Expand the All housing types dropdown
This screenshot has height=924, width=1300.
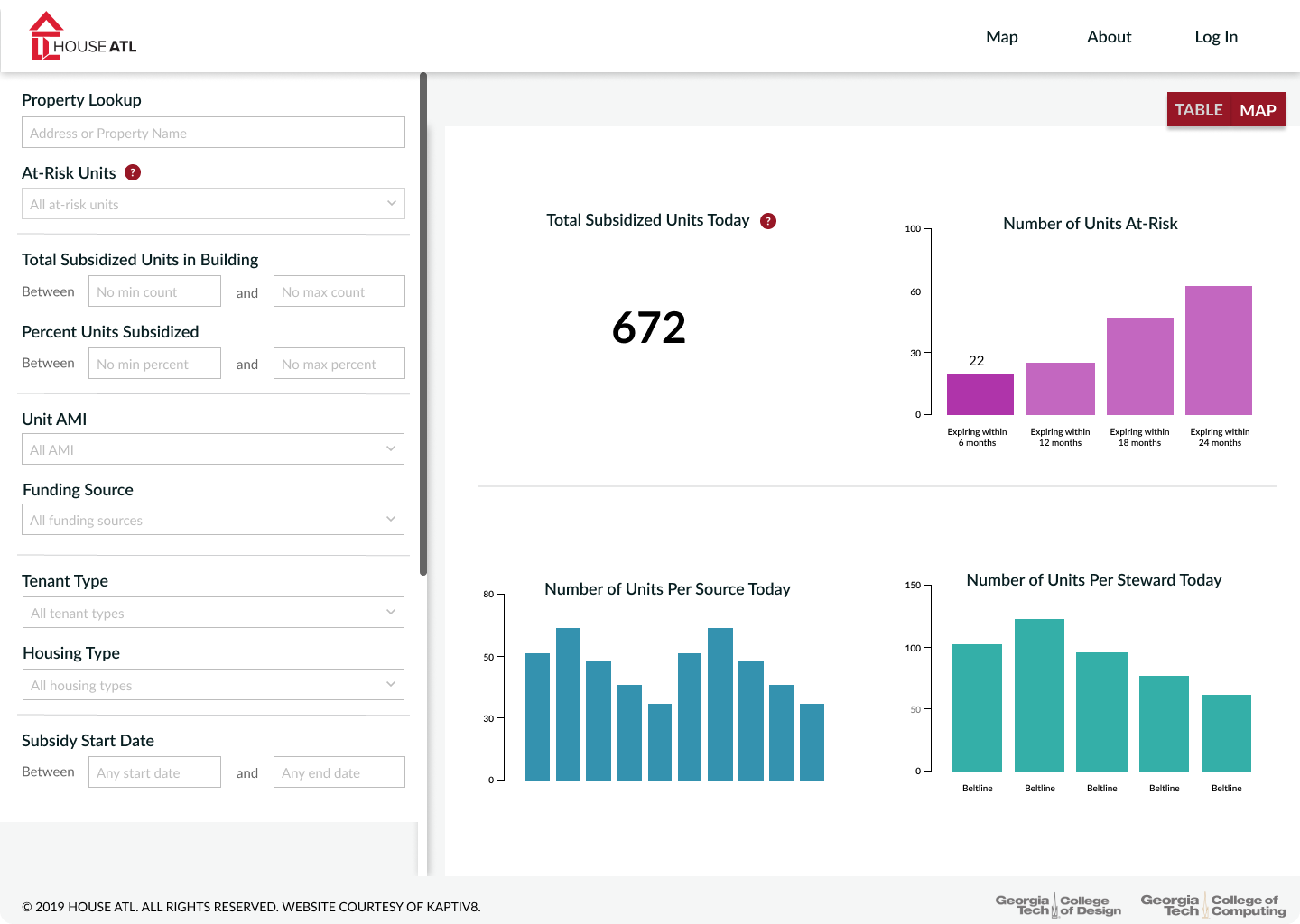[x=213, y=685]
